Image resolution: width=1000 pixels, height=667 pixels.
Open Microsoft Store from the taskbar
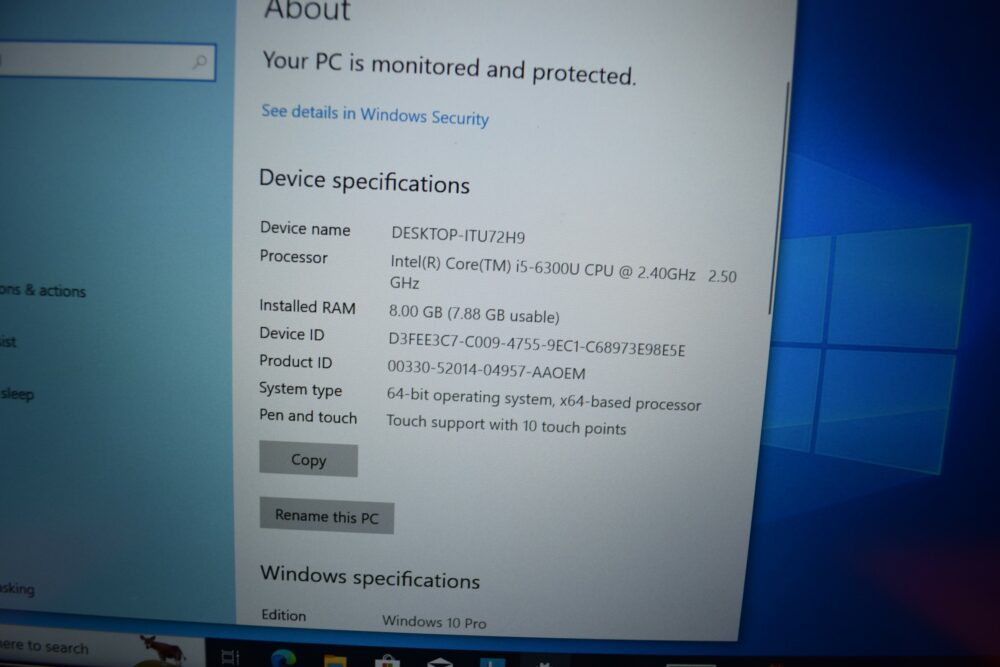pyautogui.click(x=387, y=661)
